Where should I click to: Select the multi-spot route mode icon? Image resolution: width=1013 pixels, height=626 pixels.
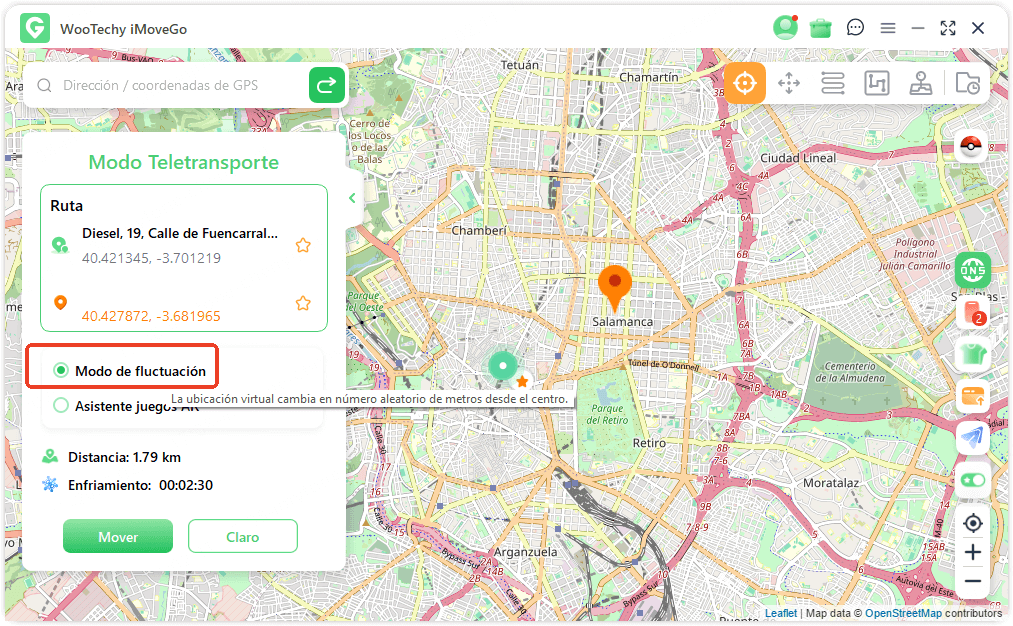click(x=876, y=83)
